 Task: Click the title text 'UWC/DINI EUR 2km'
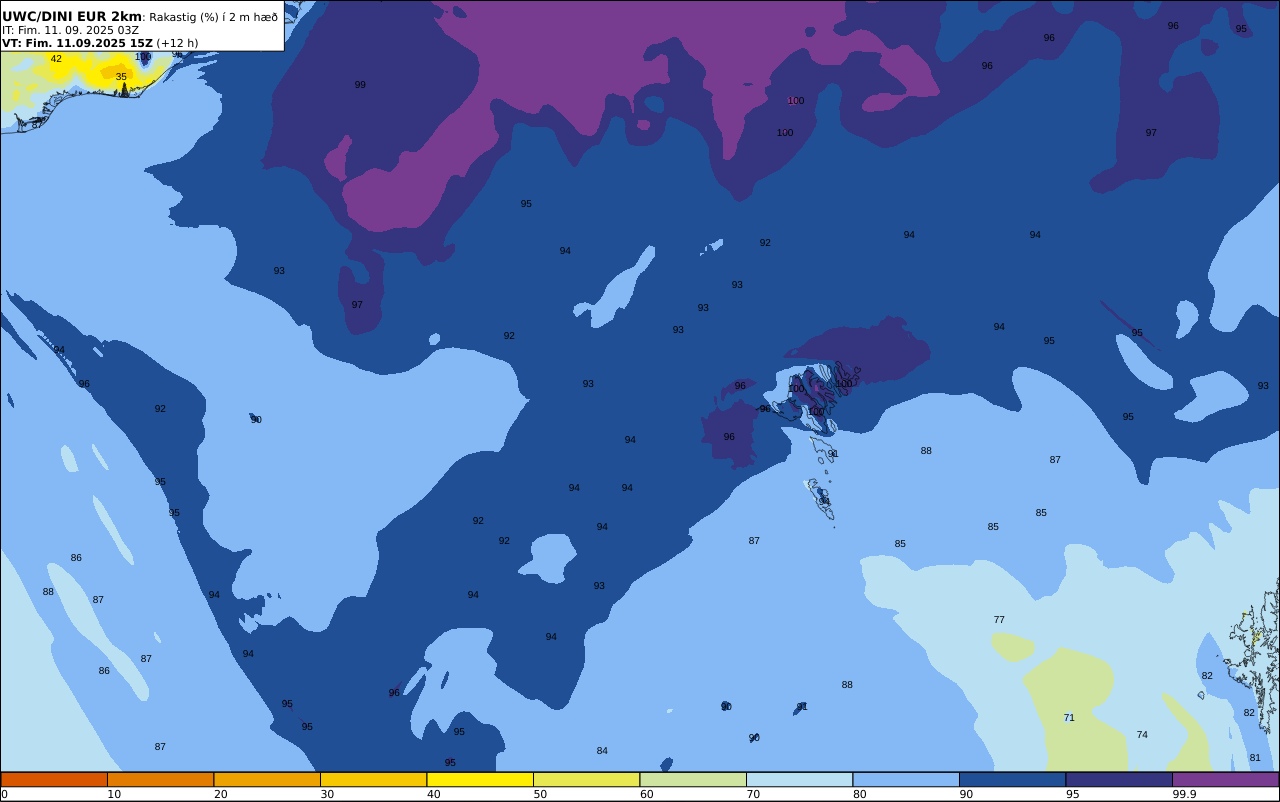pos(72,16)
